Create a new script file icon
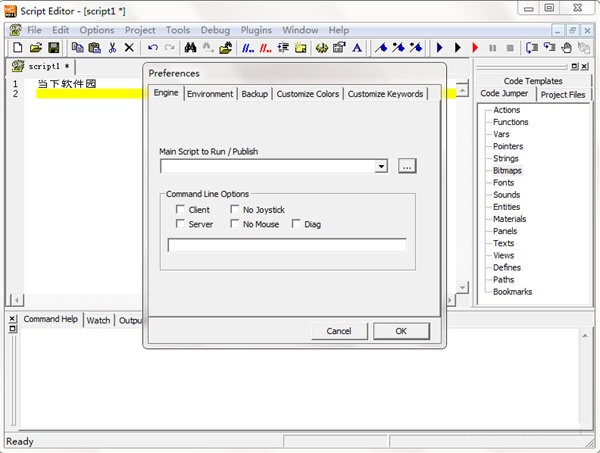Image resolution: width=600 pixels, height=453 pixels. [18, 48]
